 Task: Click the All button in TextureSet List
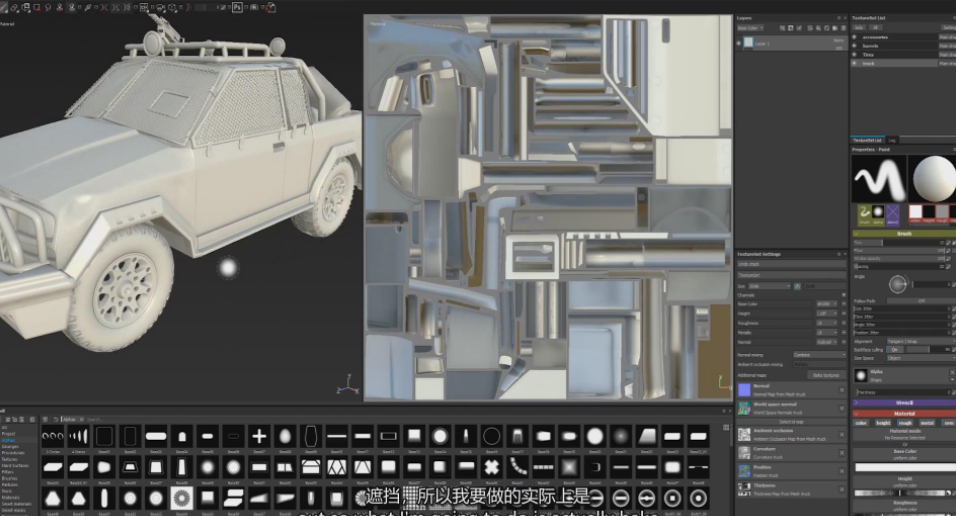(x=876, y=27)
